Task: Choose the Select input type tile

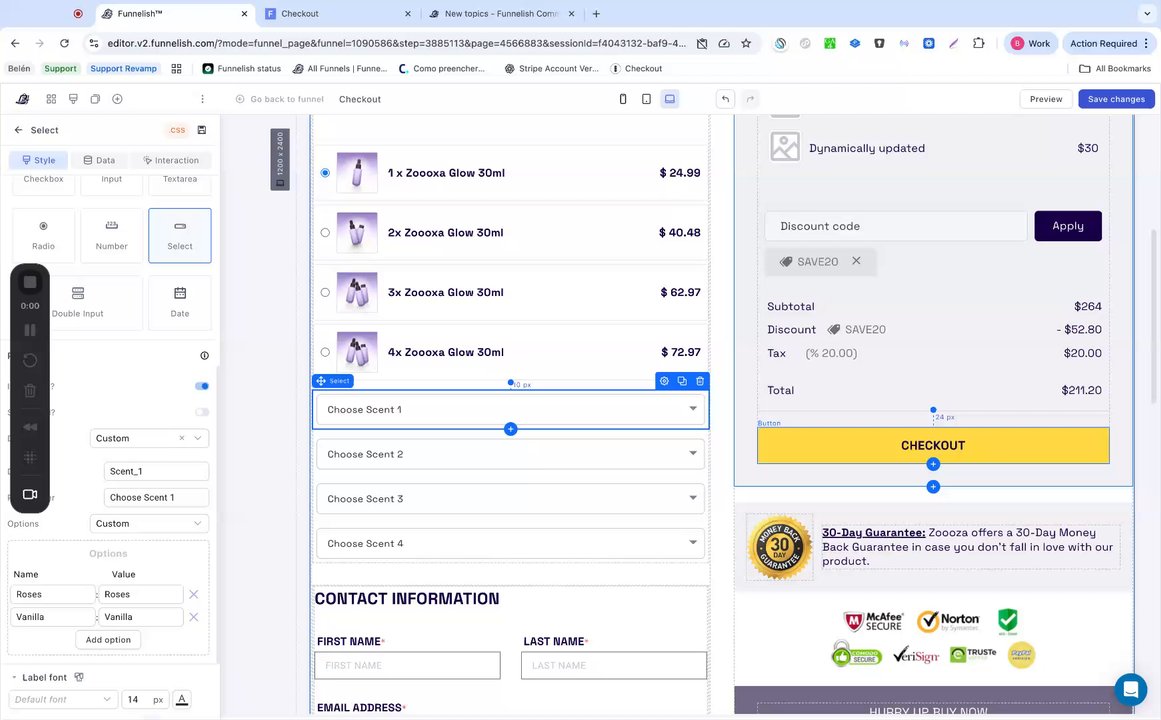Action: pos(180,236)
